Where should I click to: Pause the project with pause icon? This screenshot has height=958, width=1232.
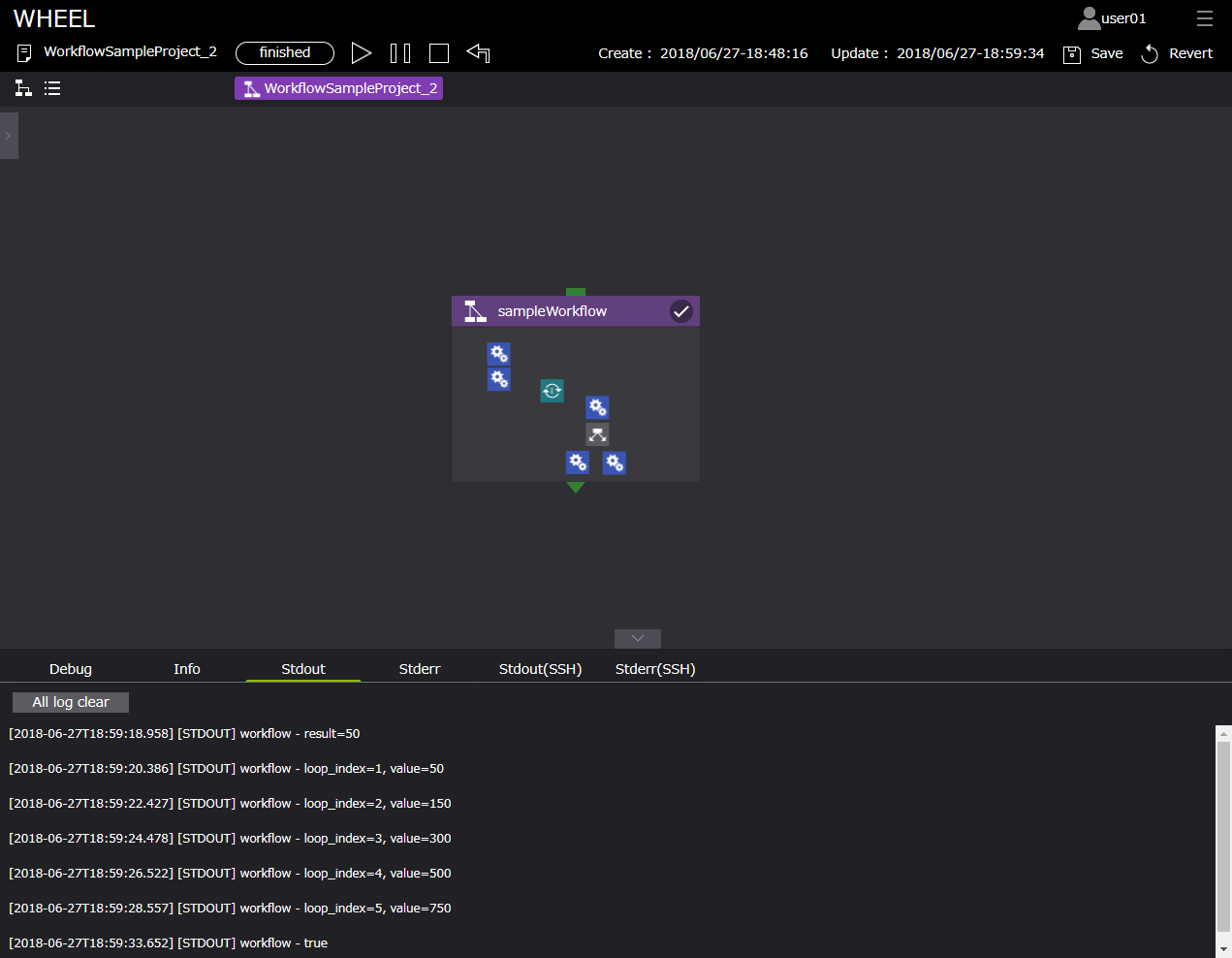(399, 53)
